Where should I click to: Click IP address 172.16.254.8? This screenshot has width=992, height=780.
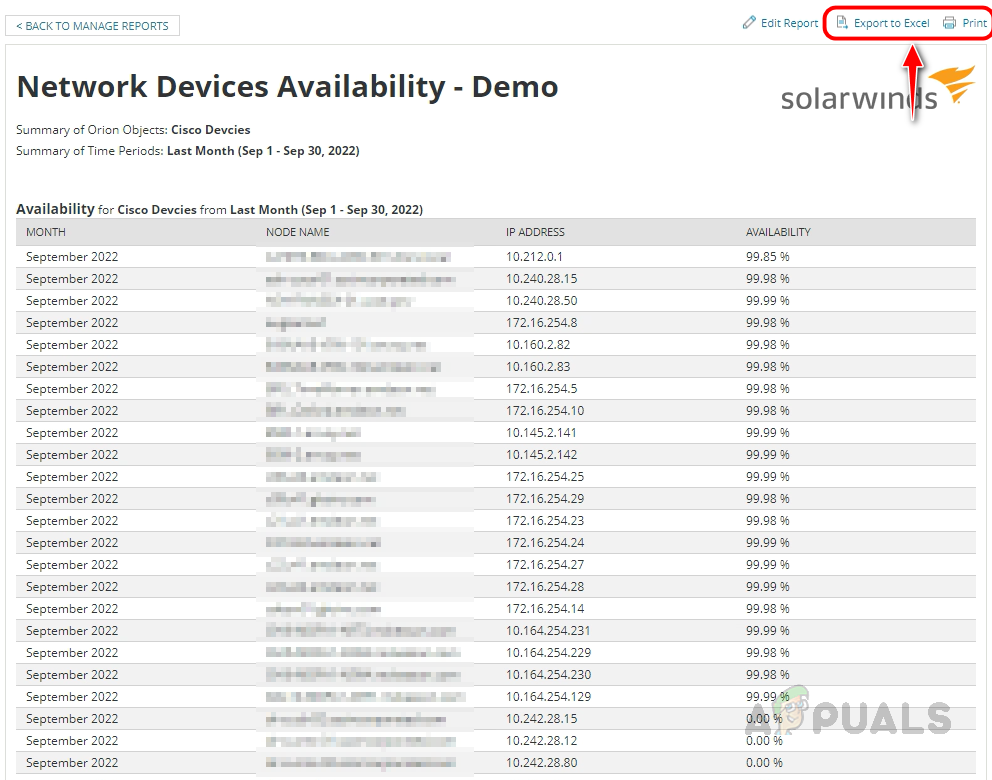click(541, 323)
